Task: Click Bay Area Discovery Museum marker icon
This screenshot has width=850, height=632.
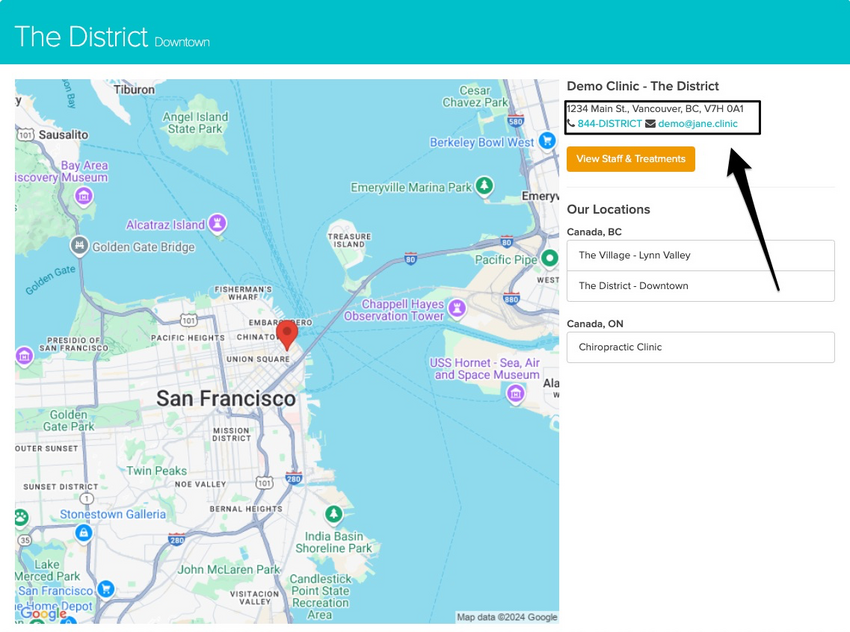Action: point(83,196)
